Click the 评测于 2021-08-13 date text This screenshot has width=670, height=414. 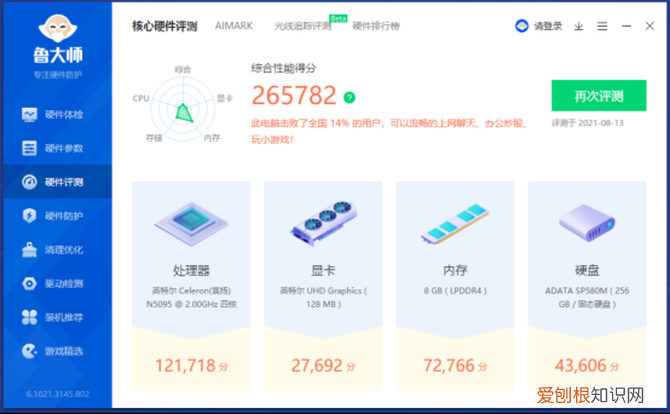(588, 123)
